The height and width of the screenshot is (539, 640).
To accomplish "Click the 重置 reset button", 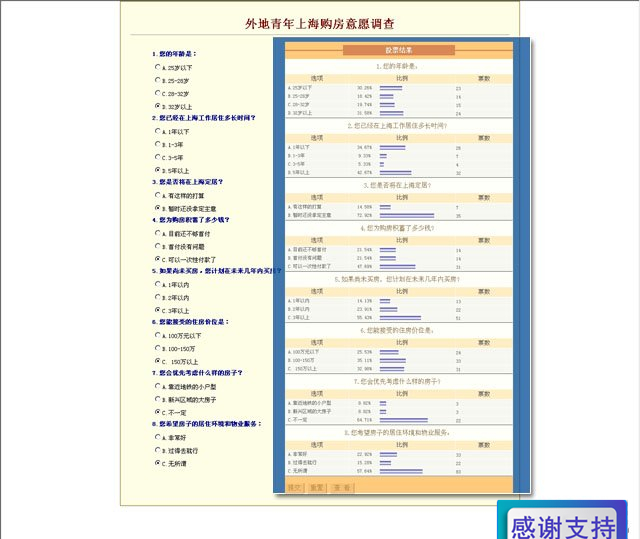I will point(317,488).
